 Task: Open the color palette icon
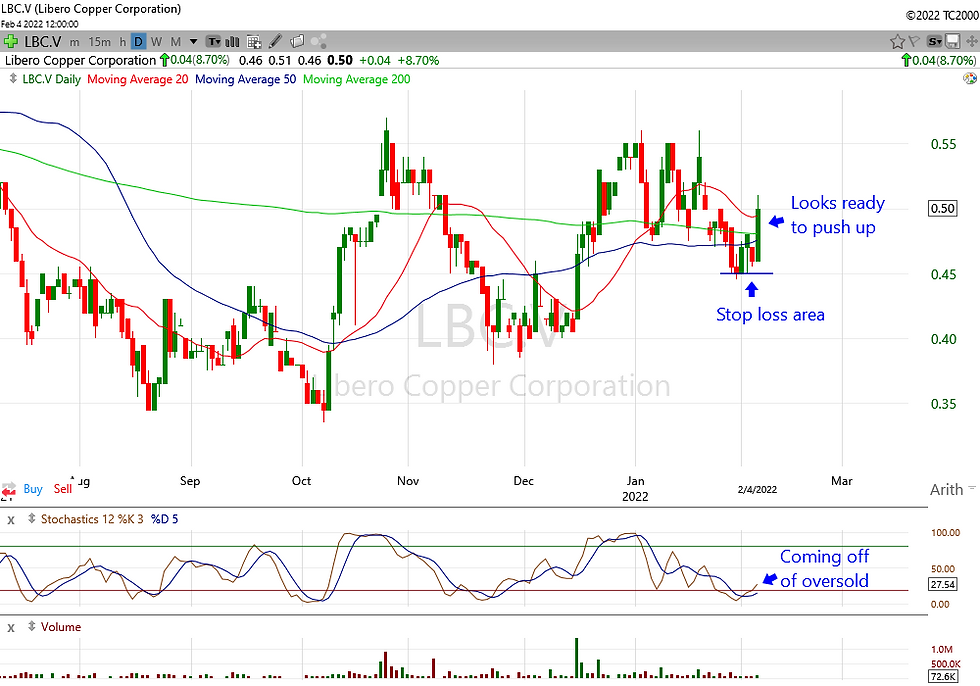(x=970, y=79)
